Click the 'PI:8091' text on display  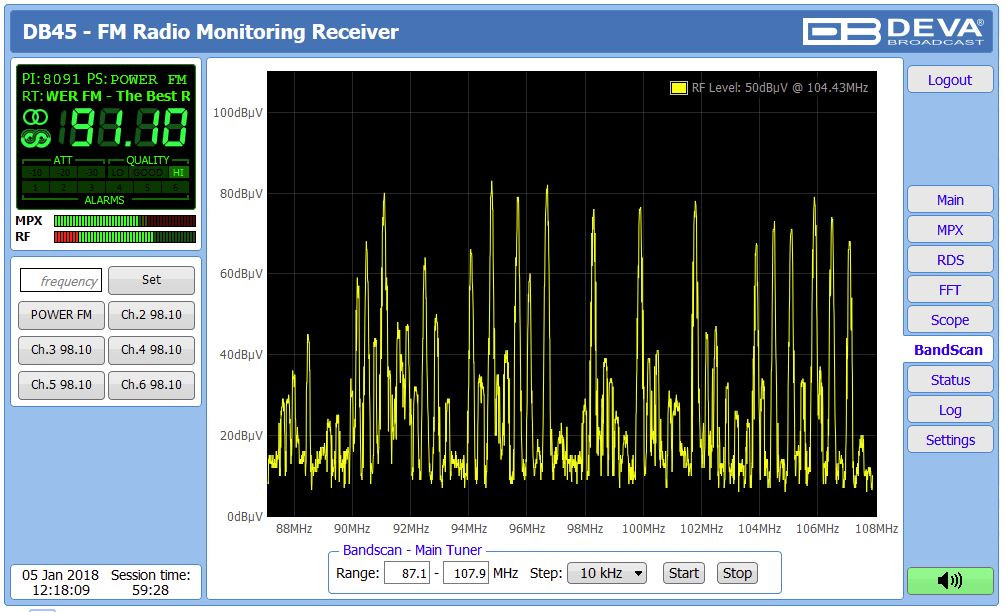pos(51,79)
